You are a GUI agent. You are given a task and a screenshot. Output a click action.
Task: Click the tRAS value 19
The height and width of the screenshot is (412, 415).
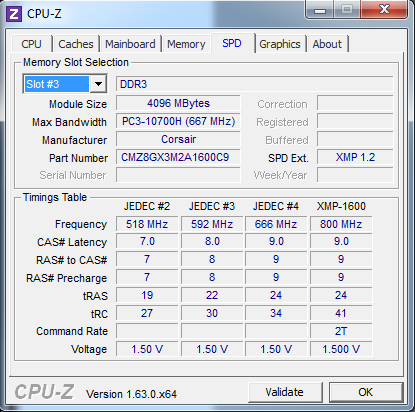147,295
